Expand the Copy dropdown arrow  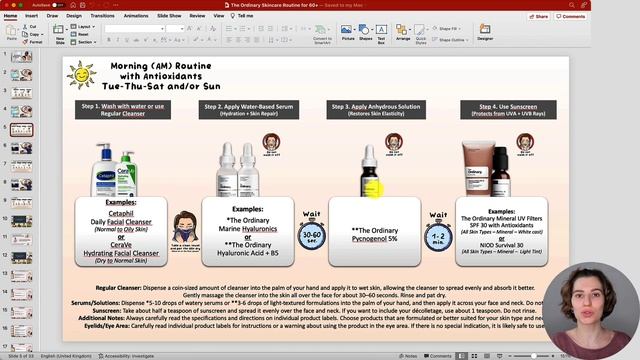pos(42,35)
